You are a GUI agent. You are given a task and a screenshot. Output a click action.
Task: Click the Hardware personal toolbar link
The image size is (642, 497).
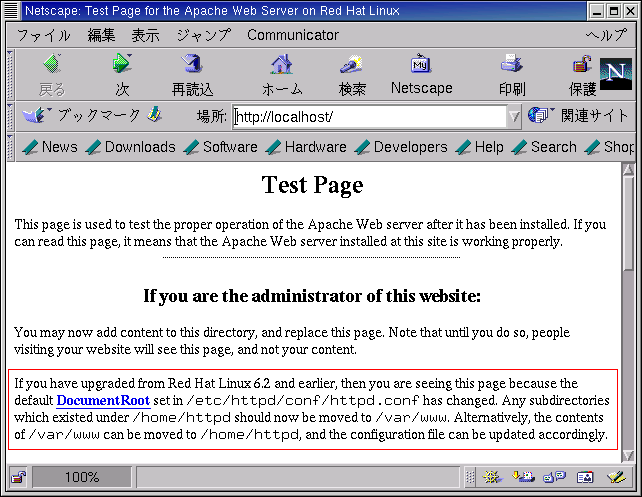306,147
